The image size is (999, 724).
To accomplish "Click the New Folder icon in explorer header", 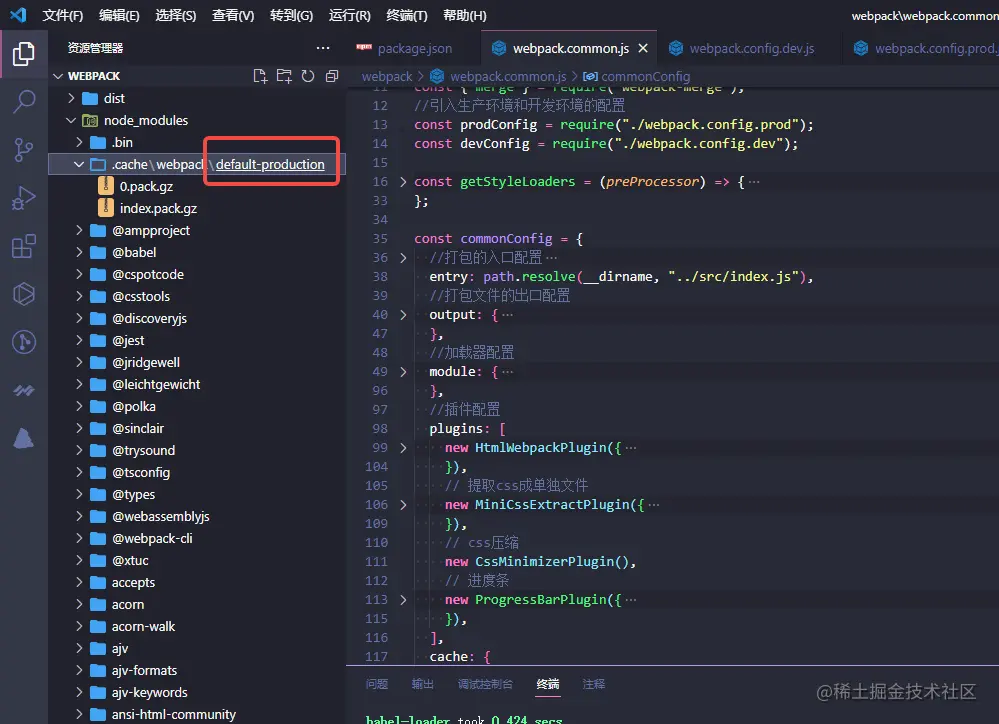I will click(x=284, y=76).
